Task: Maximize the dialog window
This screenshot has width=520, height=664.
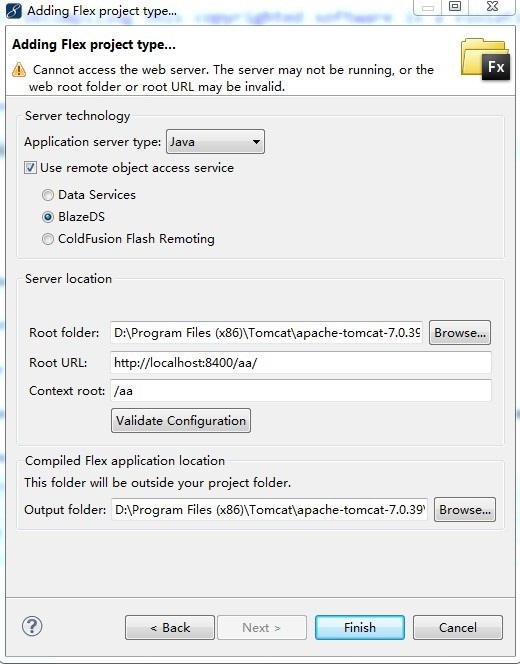Action: pyautogui.click(x=455, y=7)
